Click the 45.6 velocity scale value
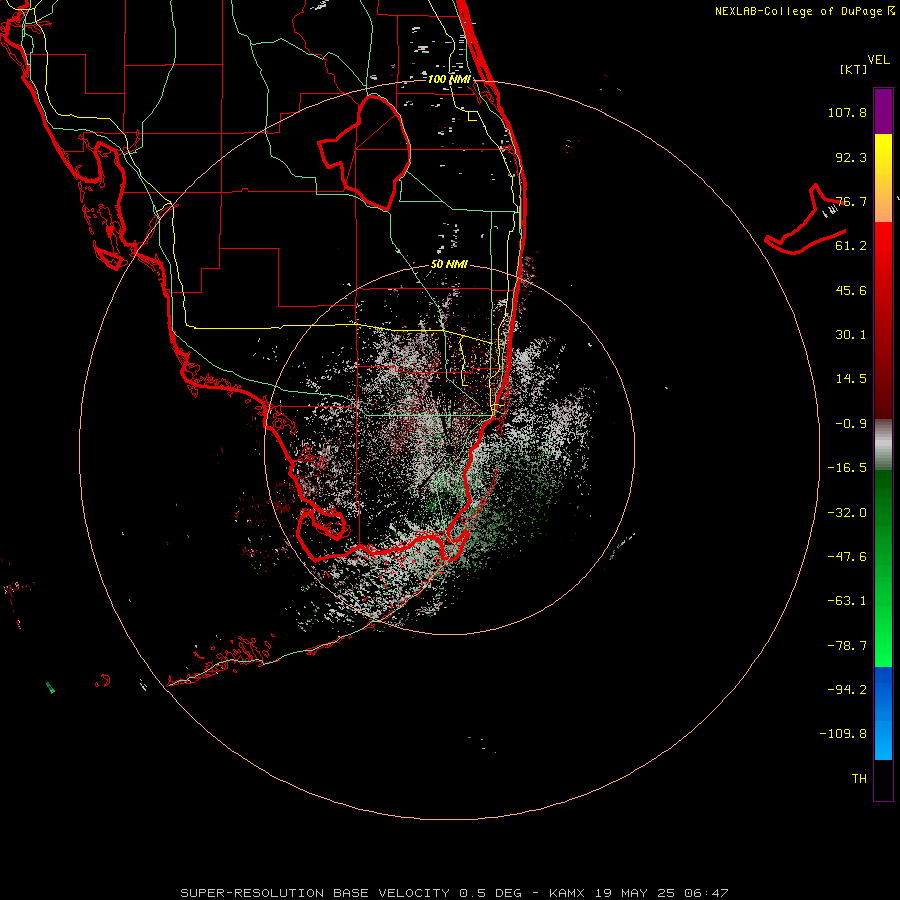Screen dimensions: 900x900 pos(851,290)
